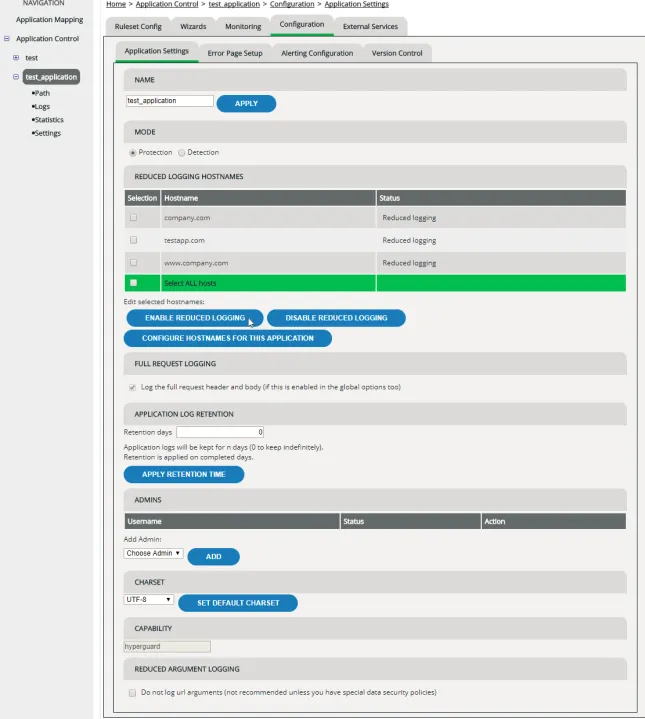The height and width of the screenshot is (719, 645).
Task: Collapse the test_application tree node
Action: click(x=16, y=77)
